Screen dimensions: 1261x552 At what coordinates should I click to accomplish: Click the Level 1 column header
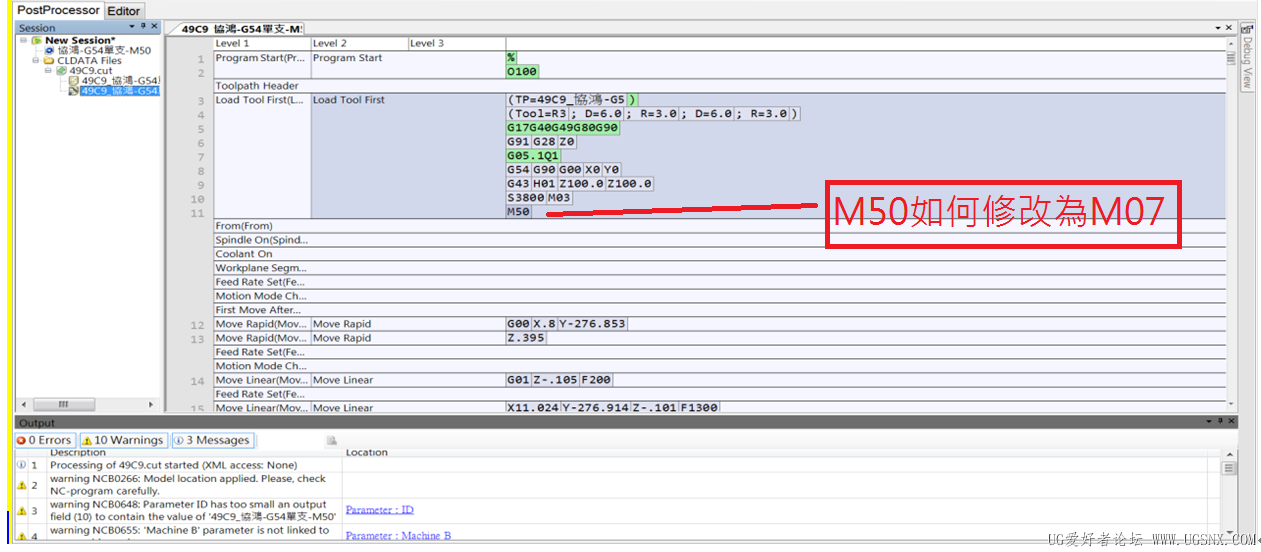point(261,43)
